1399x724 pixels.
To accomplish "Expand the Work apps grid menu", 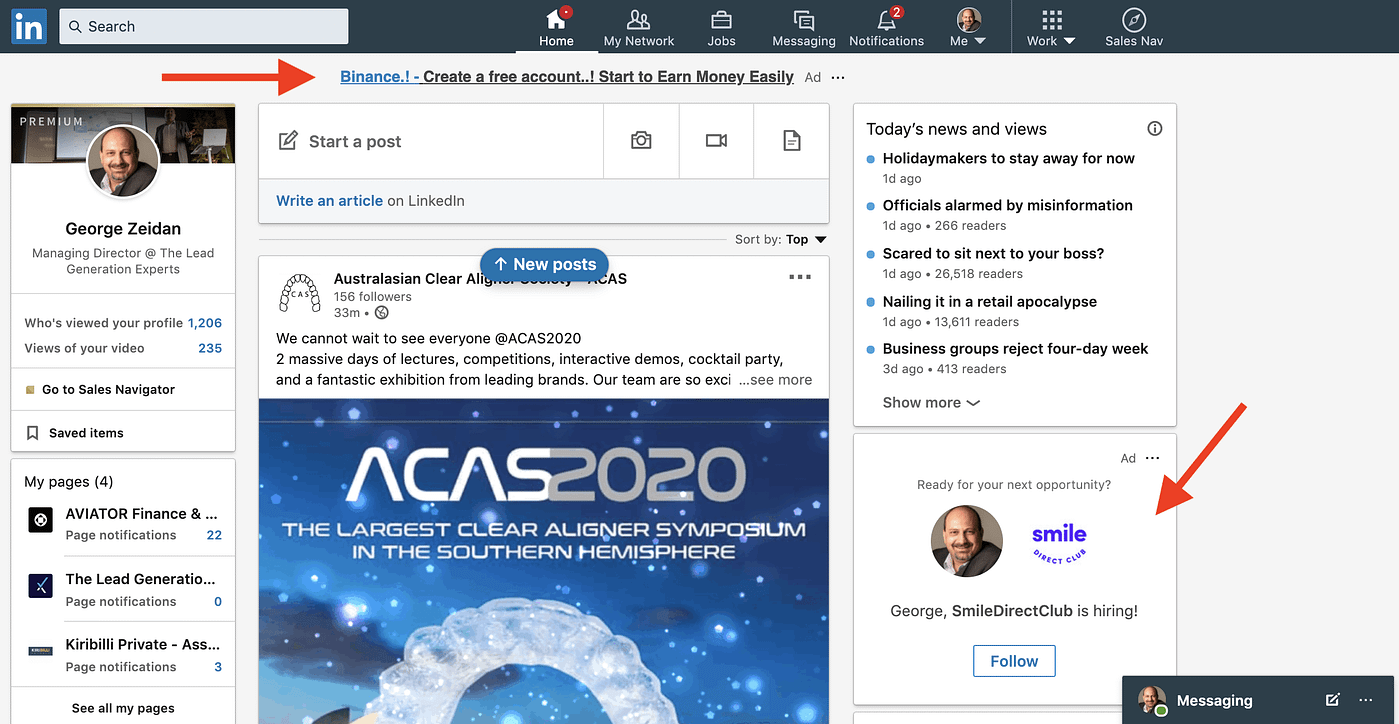I will click(x=1051, y=27).
